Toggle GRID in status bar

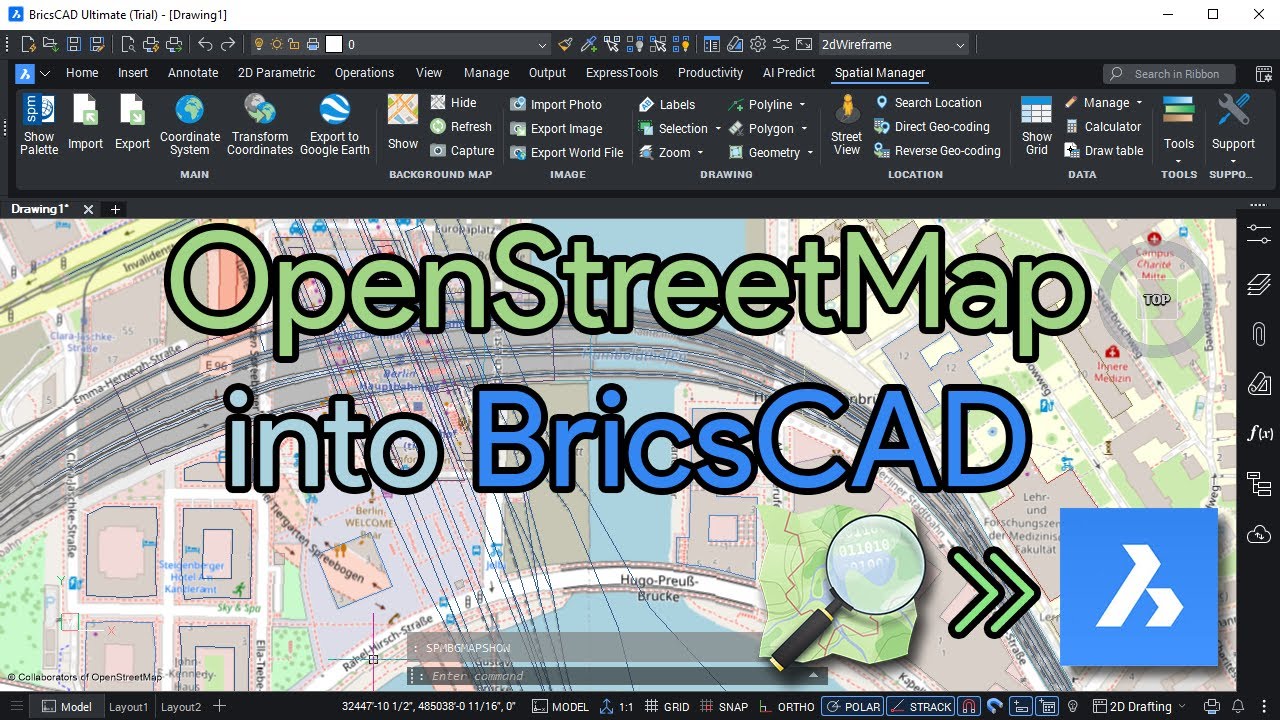click(667, 706)
